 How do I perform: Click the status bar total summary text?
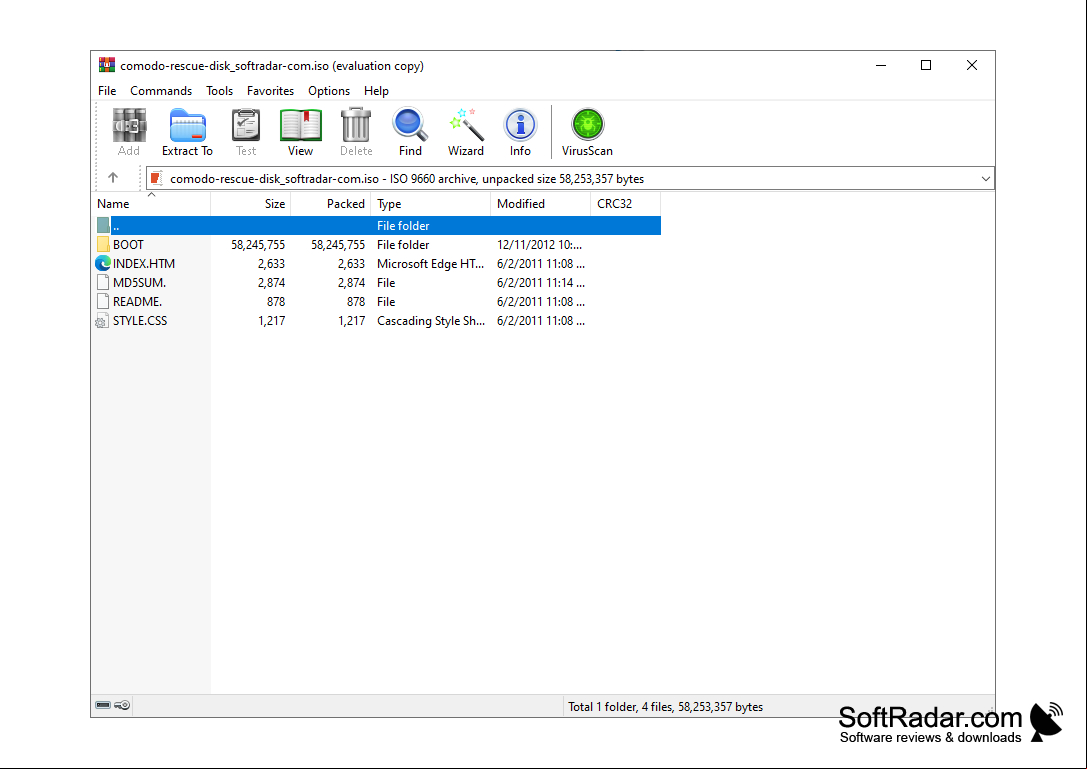click(666, 707)
